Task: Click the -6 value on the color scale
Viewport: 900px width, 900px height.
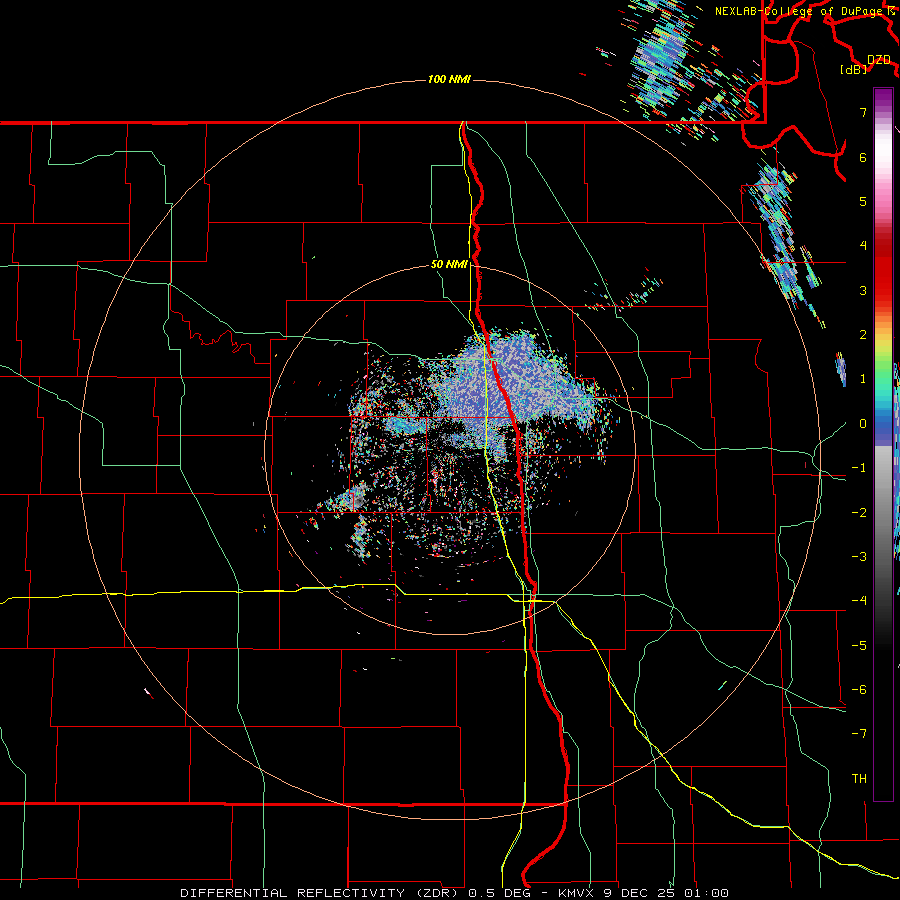Action: (x=859, y=690)
